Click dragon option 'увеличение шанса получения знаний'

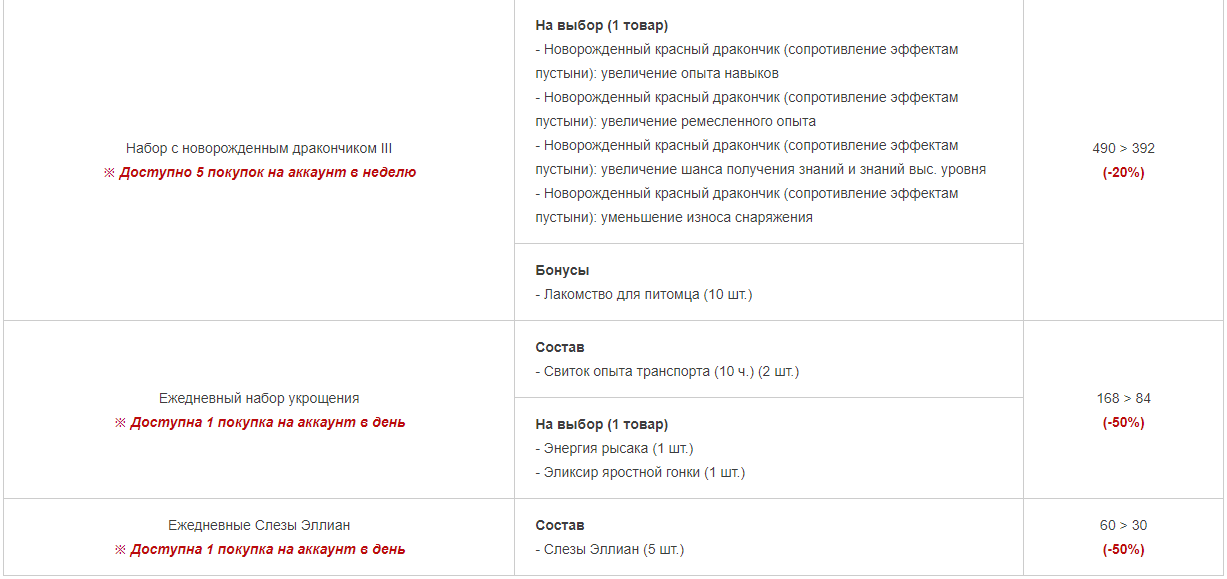761,157
